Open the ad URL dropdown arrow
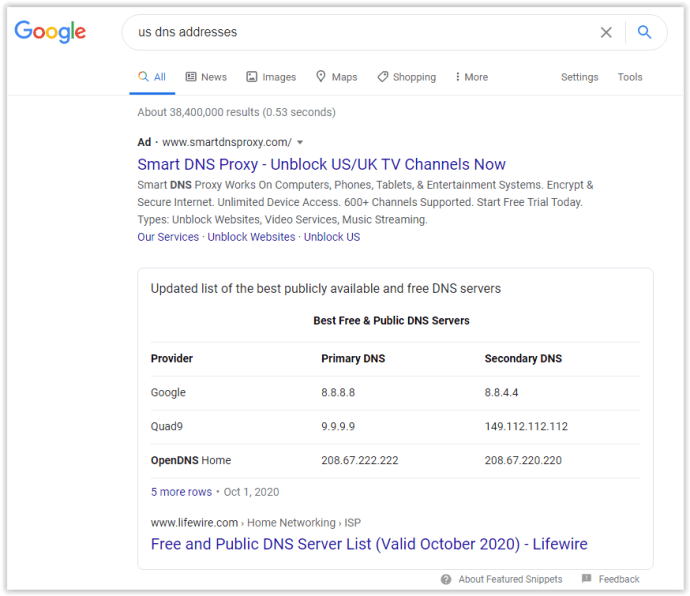Viewport: 690px width, 596px height. 300,142
